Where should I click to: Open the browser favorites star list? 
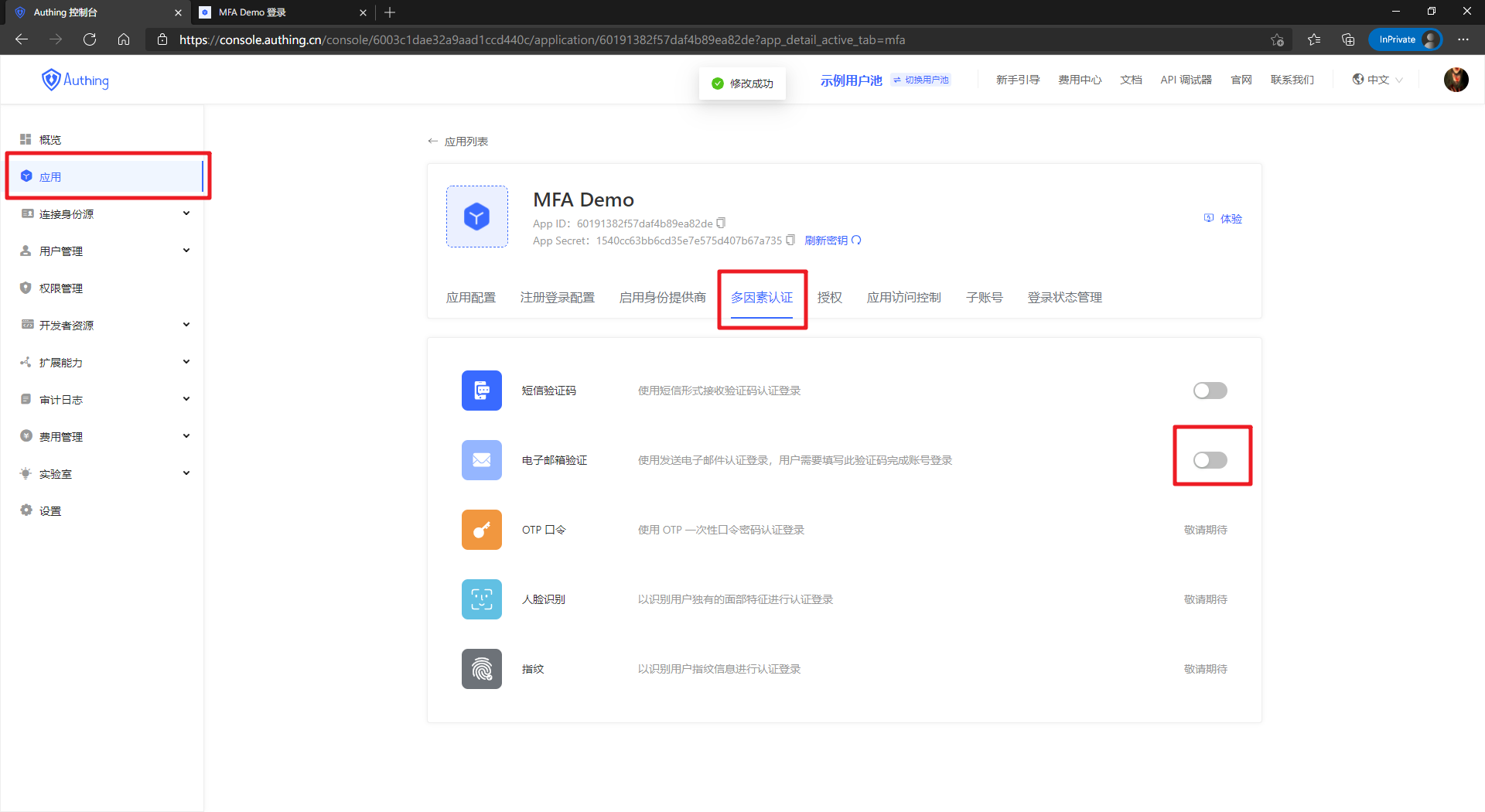[x=1314, y=39]
